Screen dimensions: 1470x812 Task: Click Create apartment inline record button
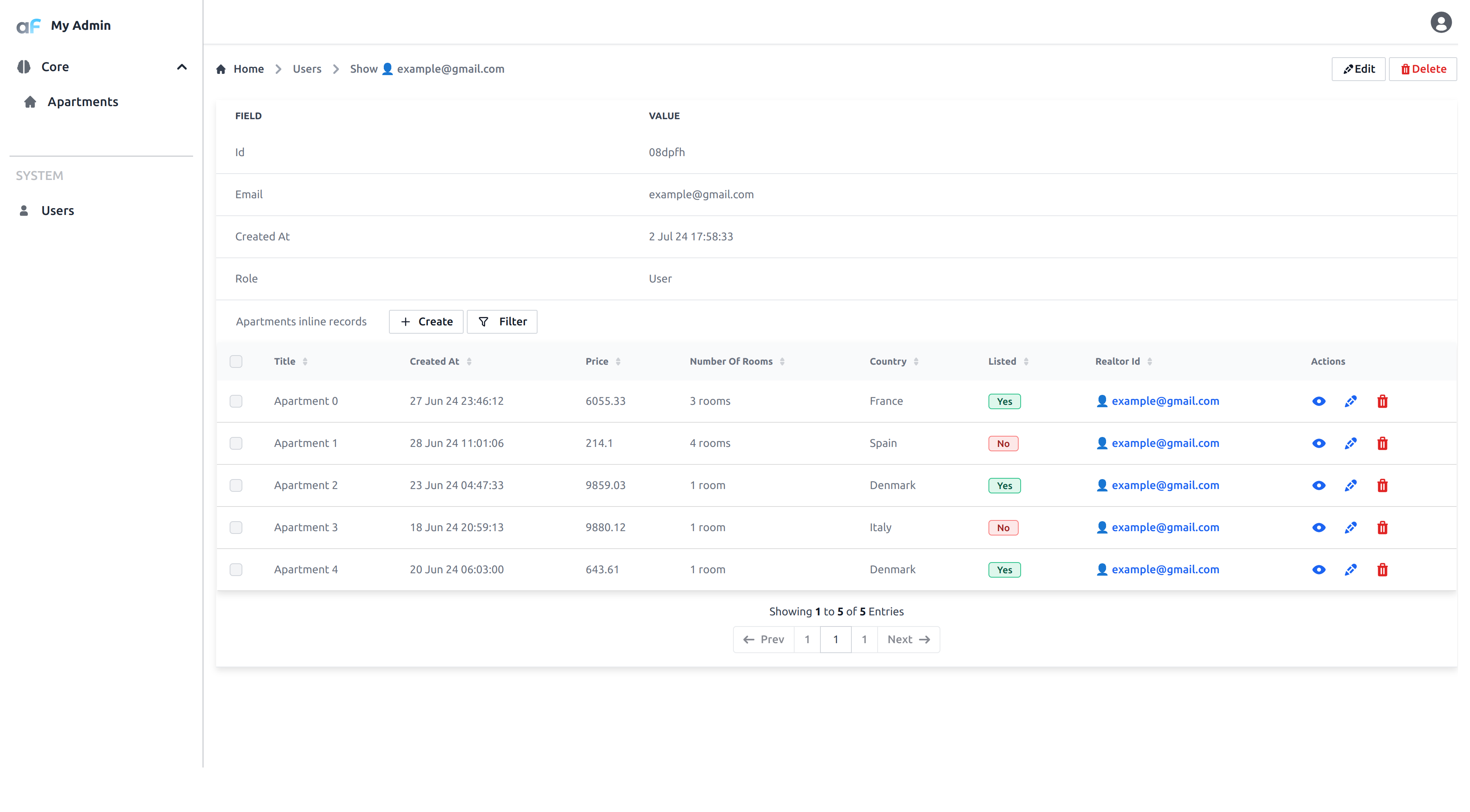click(426, 322)
